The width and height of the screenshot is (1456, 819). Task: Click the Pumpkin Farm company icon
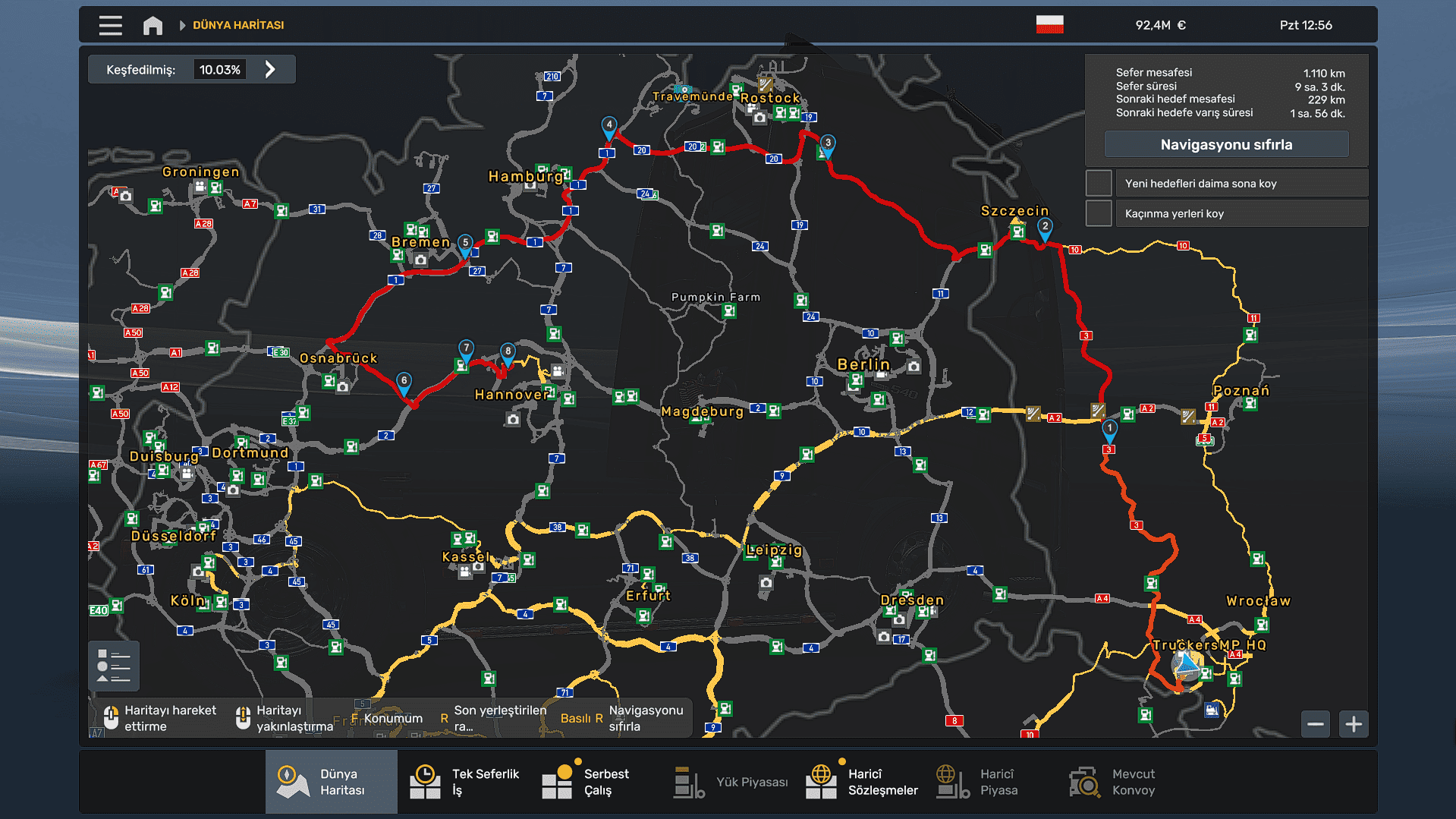click(729, 310)
